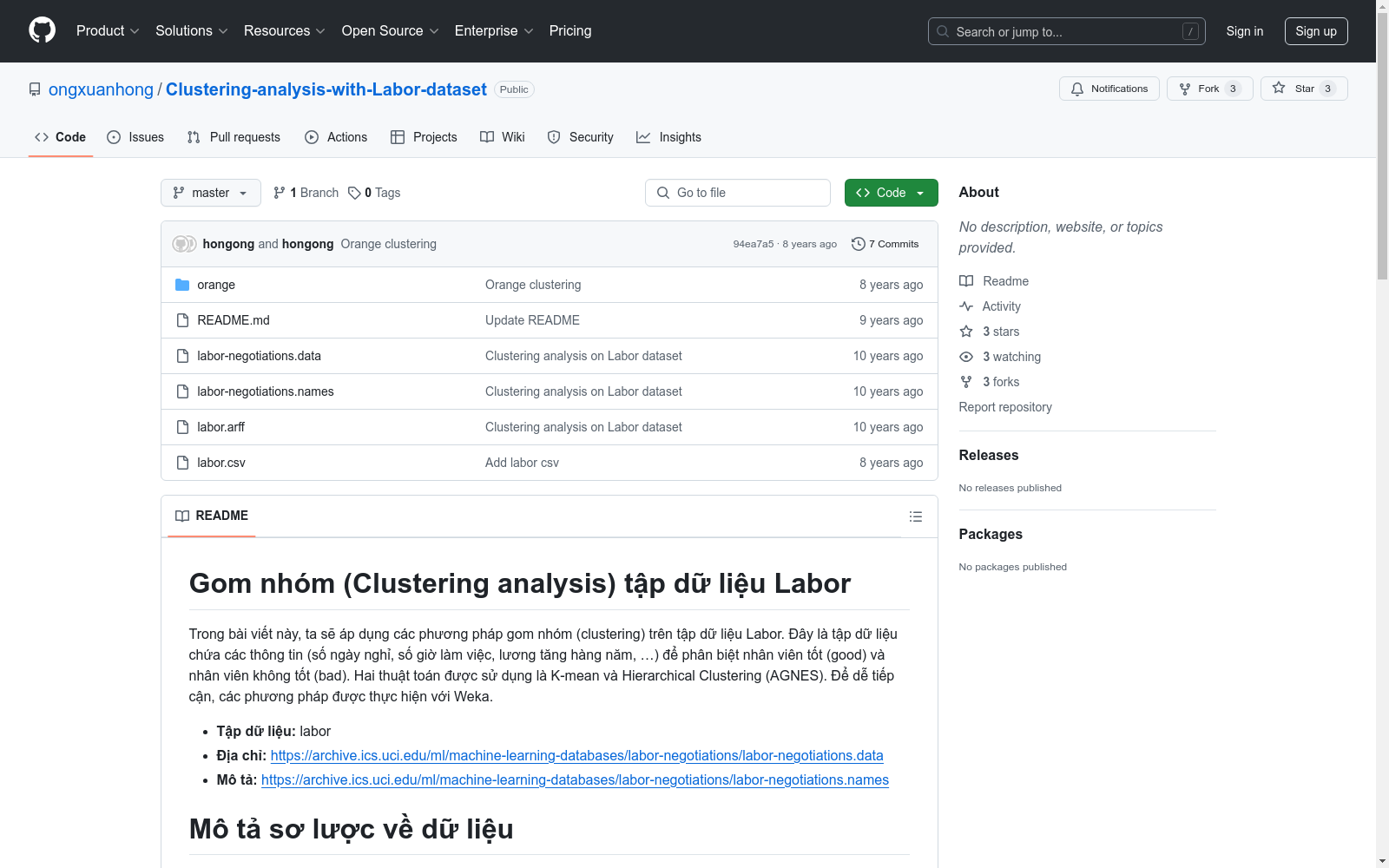The image size is (1389, 868).
Task: Open Clustering-analysis-with-Labor-dataset repository link
Action: click(326, 89)
